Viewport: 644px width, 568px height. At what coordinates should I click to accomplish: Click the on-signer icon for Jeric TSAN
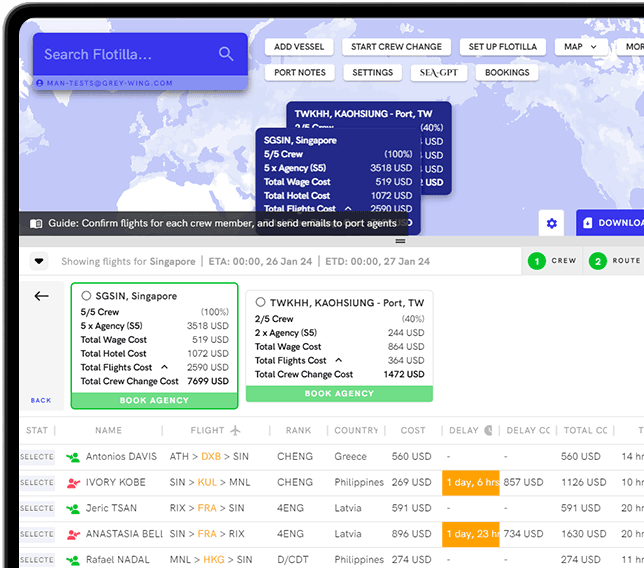[x=73, y=508]
